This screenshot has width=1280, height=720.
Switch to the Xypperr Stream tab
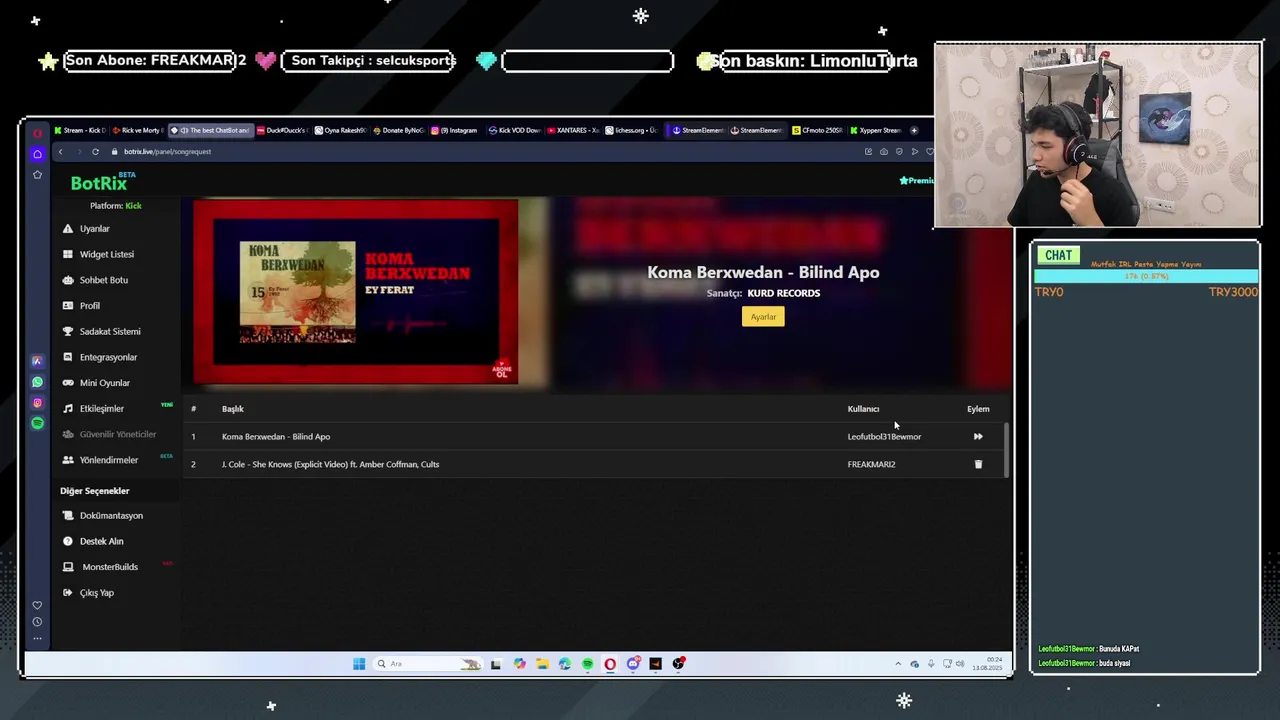[x=876, y=130]
